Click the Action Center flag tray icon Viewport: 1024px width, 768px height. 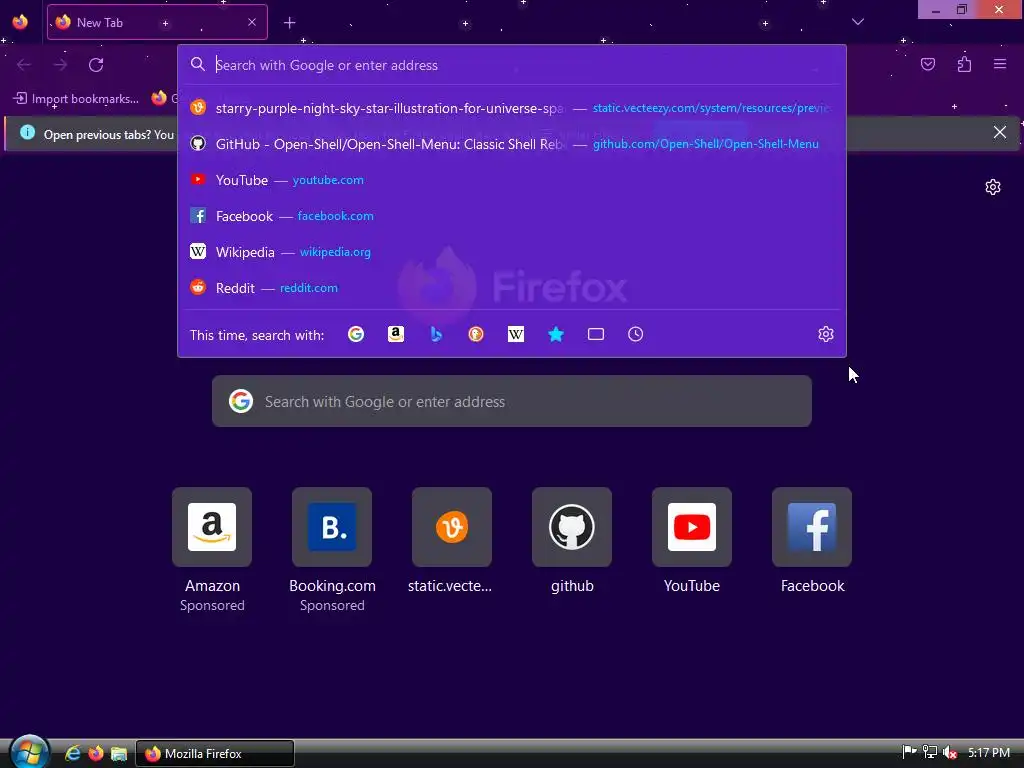(x=909, y=753)
